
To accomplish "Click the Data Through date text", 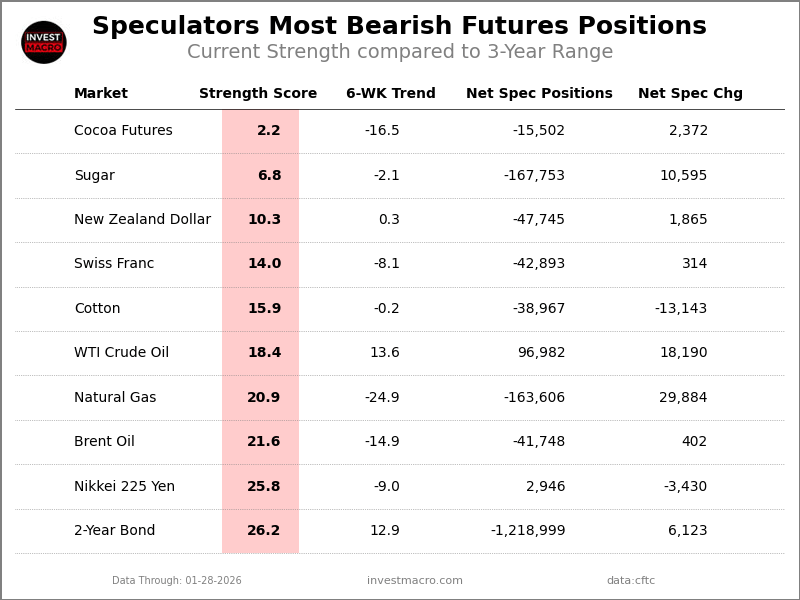I will [x=177, y=581].
